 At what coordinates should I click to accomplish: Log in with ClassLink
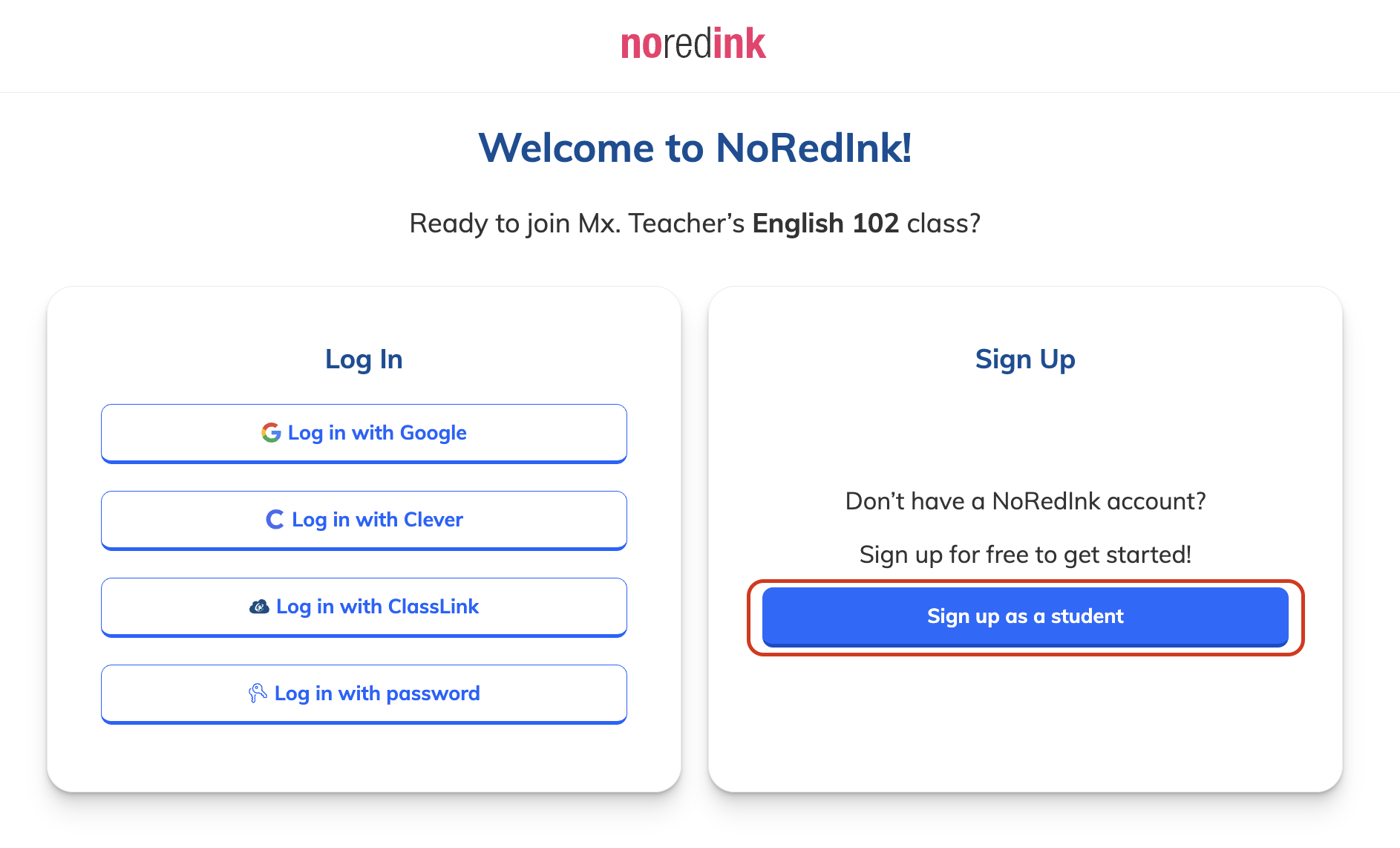pyautogui.click(x=363, y=606)
